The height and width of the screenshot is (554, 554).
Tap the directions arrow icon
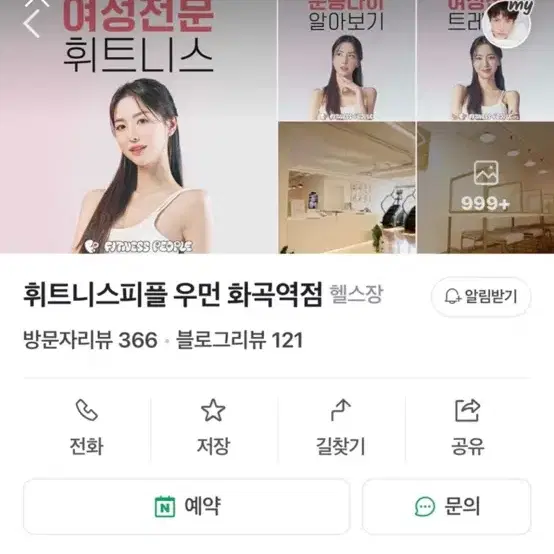point(341,410)
